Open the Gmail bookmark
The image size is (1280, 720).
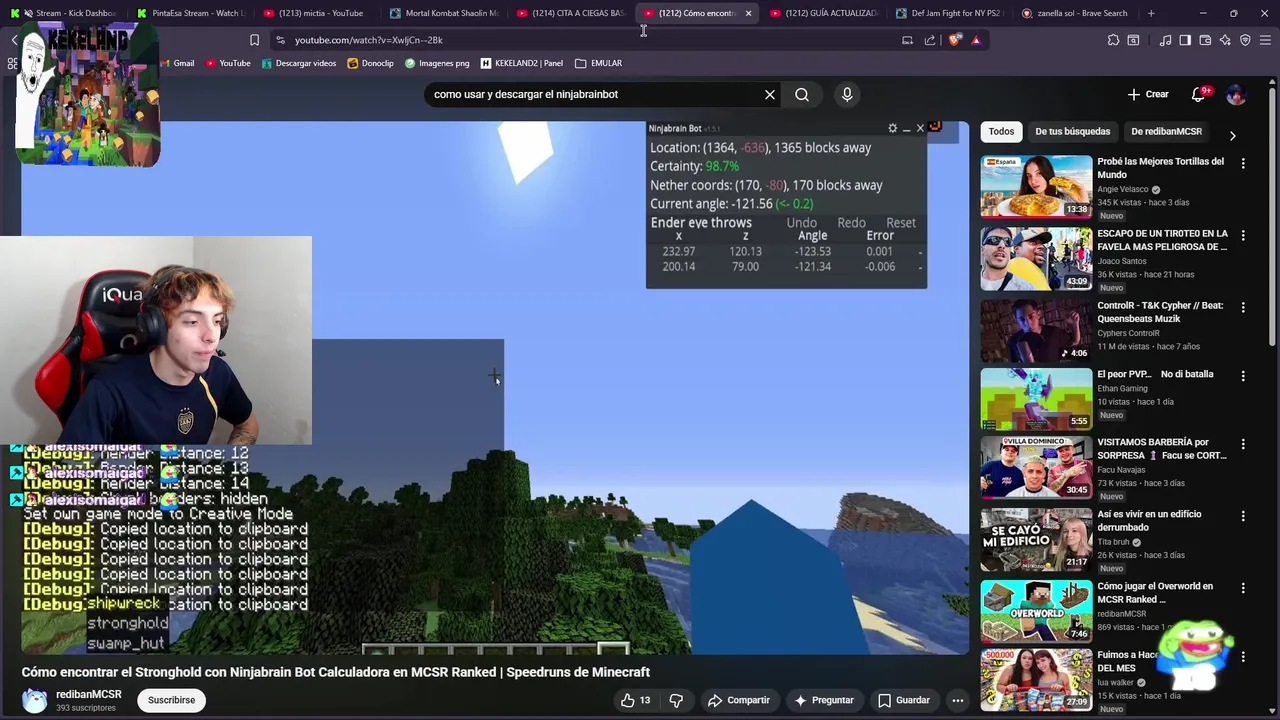(176, 63)
